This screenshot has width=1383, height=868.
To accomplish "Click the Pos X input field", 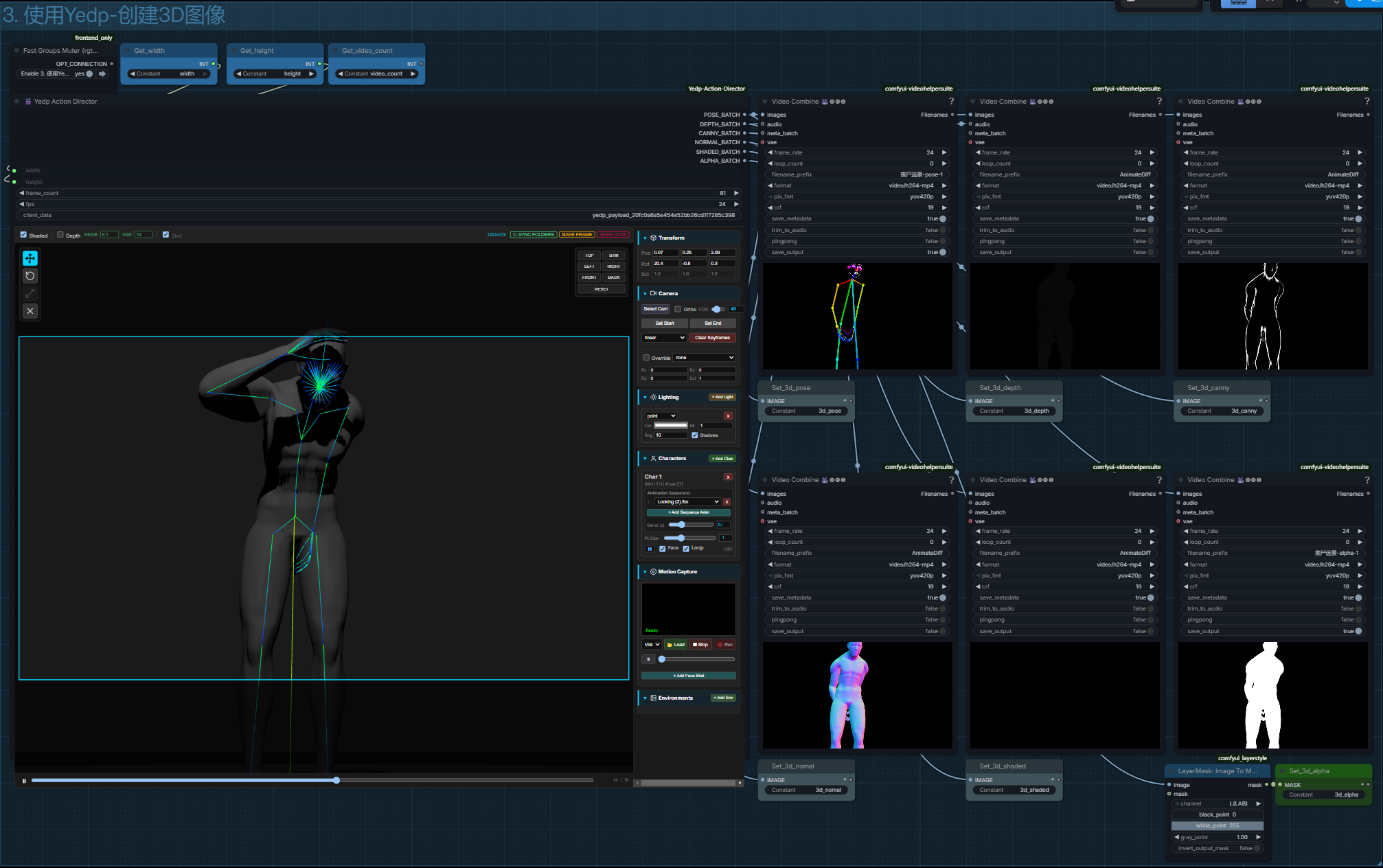I will [x=665, y=253].
